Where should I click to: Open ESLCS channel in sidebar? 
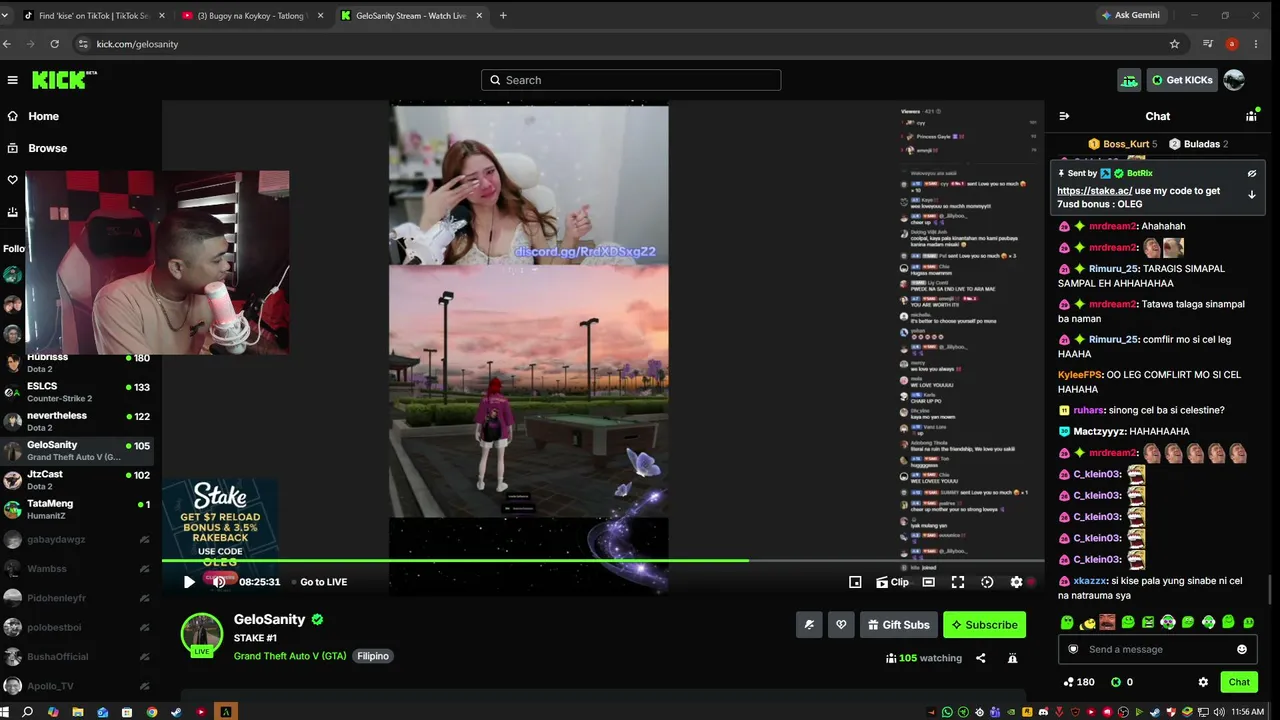77,392
